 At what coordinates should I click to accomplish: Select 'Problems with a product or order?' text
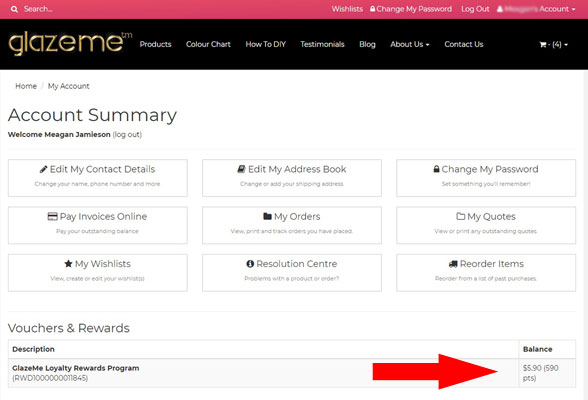[292, 279]
